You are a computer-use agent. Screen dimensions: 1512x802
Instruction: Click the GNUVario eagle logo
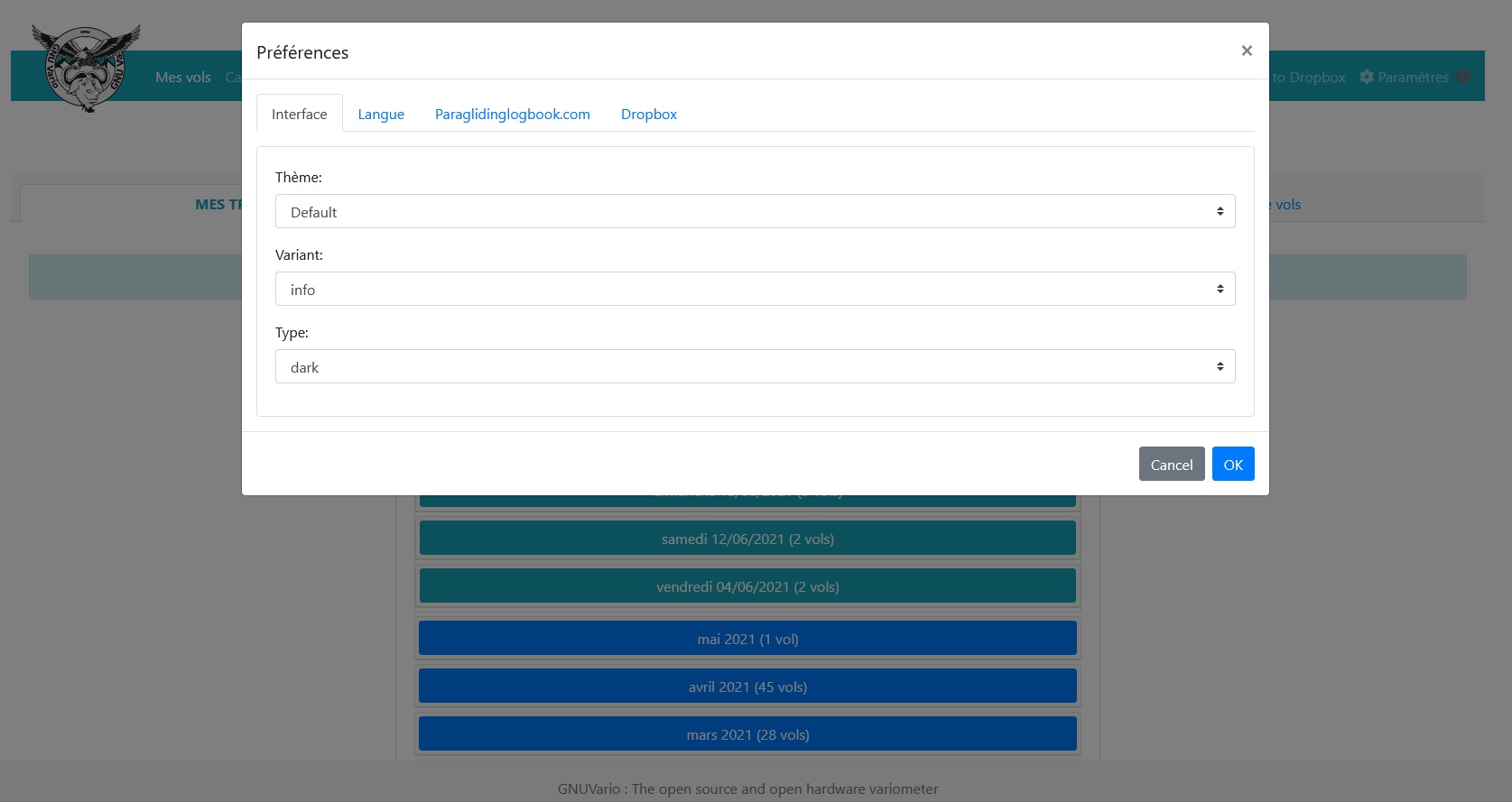87,69
